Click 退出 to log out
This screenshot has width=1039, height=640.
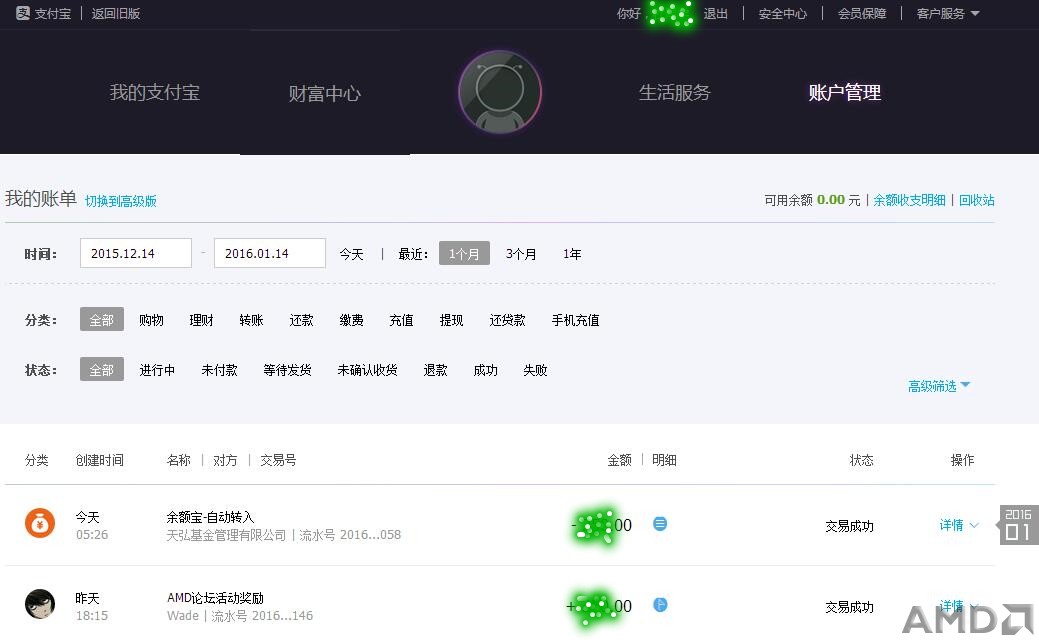tap(716, 14)
